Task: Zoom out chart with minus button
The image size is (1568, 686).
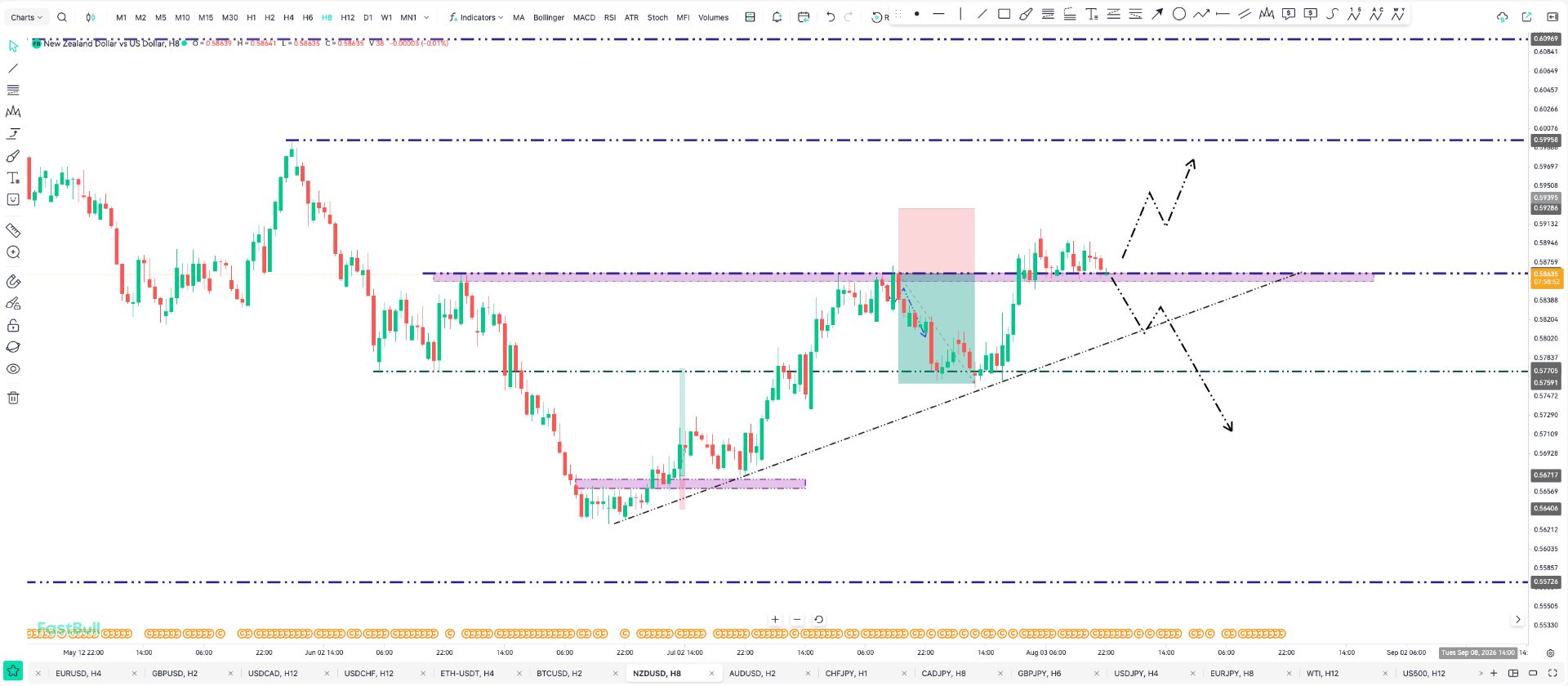Action: coord(797,620)
